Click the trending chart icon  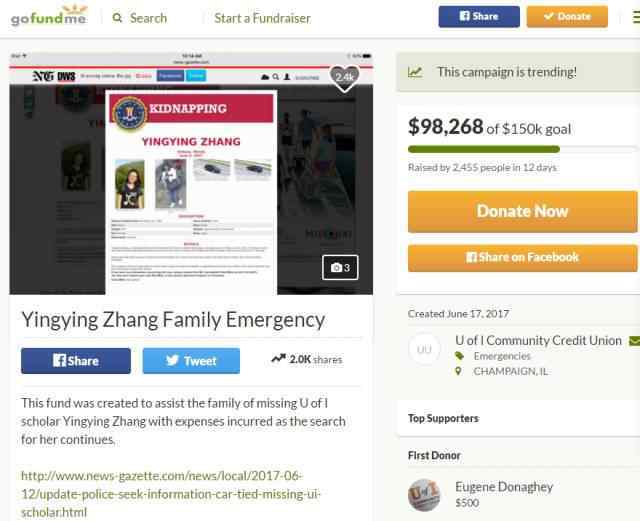point(415,72)
